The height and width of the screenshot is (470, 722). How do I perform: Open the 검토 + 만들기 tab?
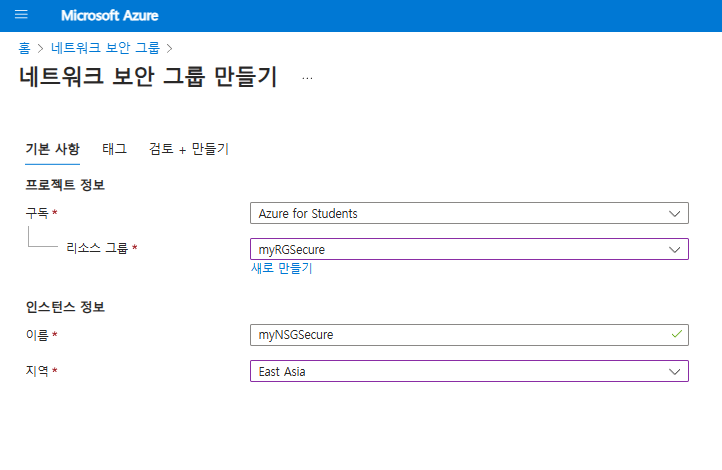click(x=188, y=149)
